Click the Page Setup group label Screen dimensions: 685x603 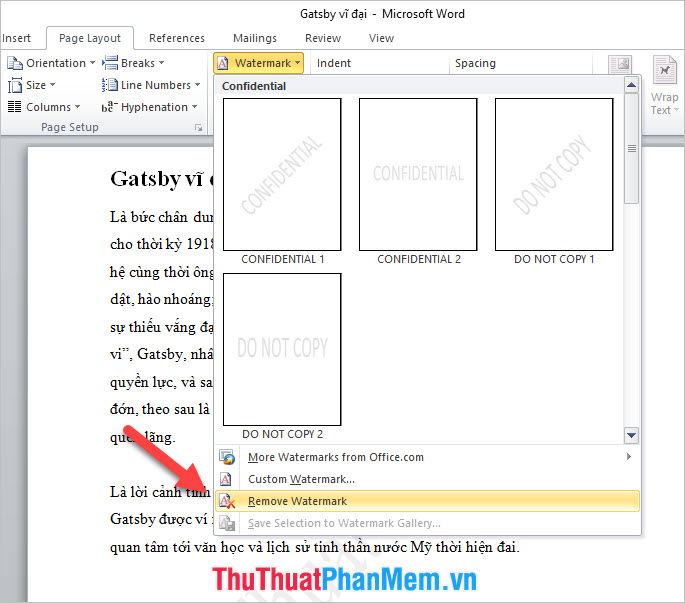(x=70, y=127)
